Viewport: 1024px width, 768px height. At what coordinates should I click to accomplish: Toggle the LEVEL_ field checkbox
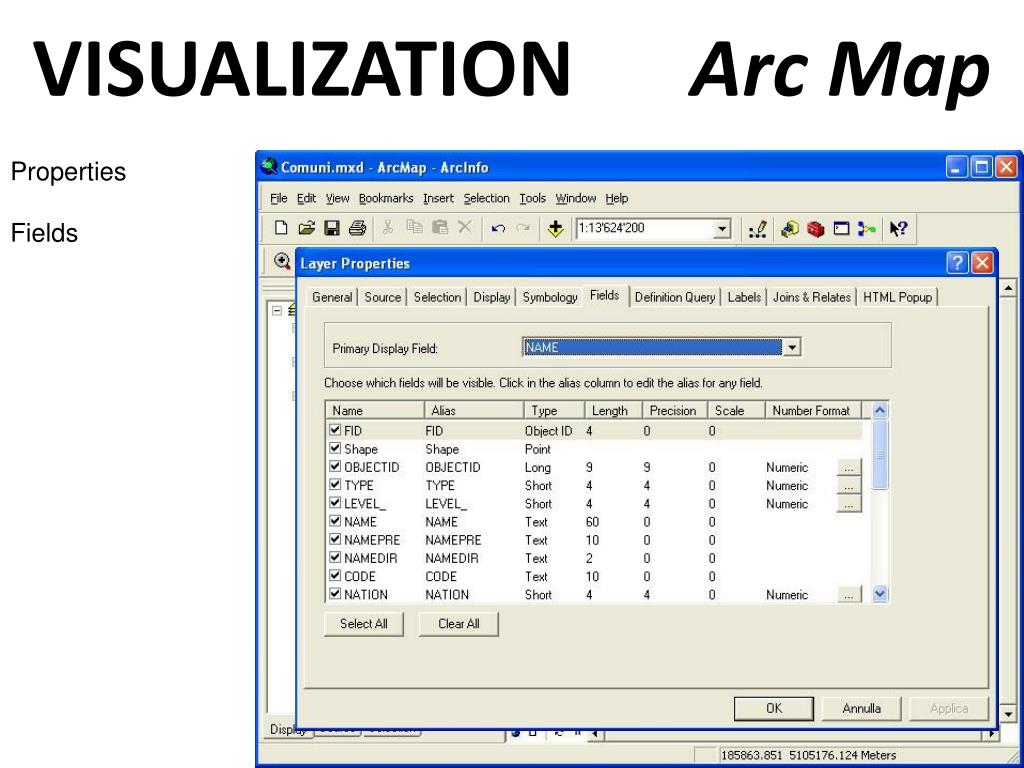tap(335, 503)
